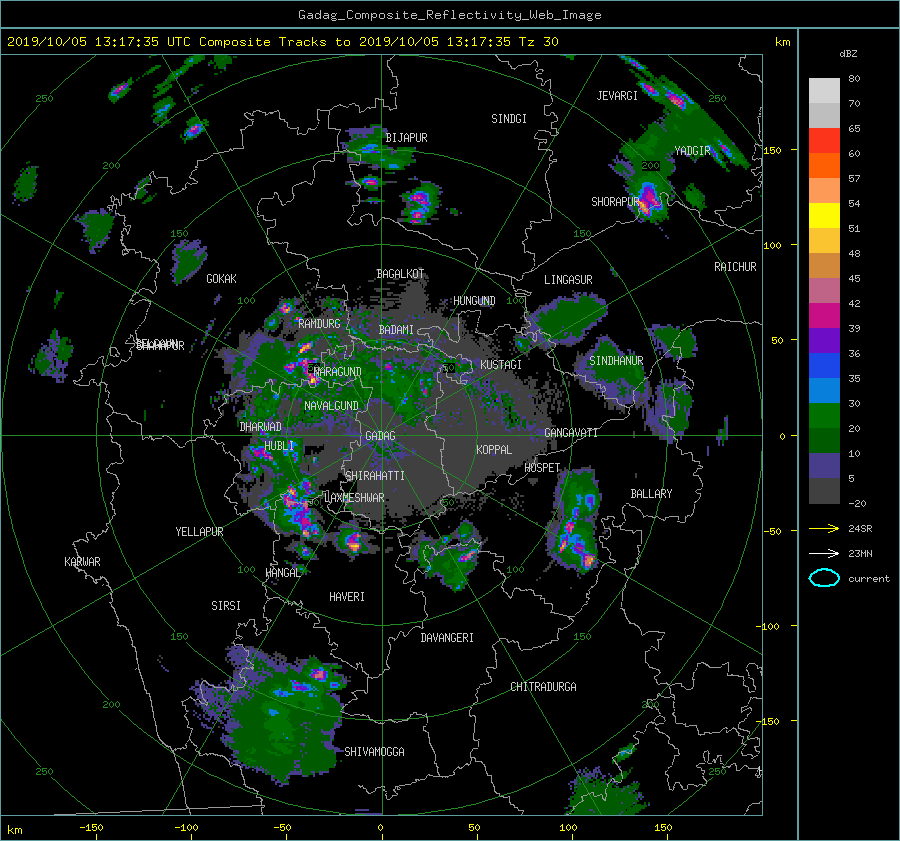The width and height of the screenshot is (900, 841).
Task: Click the dBZ legend heading
Action: pos(848,53)
